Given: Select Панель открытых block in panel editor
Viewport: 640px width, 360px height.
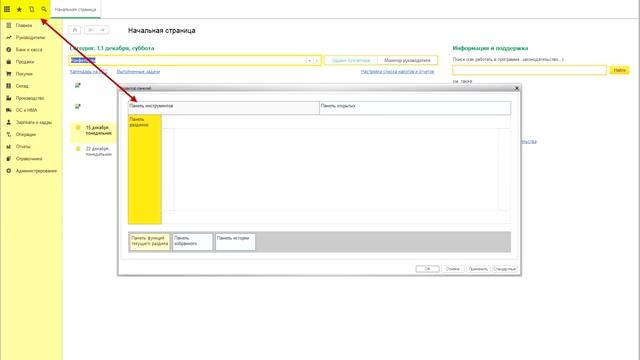Looking at the screenshot, I should (415, 108).
